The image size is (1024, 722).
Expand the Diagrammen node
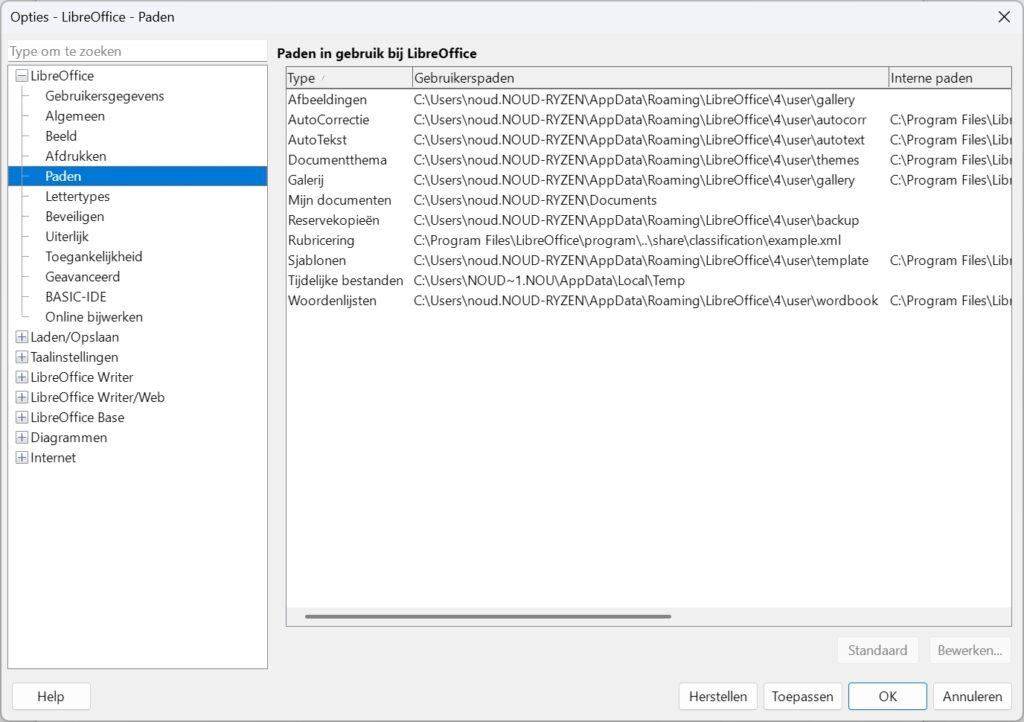(22, 437)
